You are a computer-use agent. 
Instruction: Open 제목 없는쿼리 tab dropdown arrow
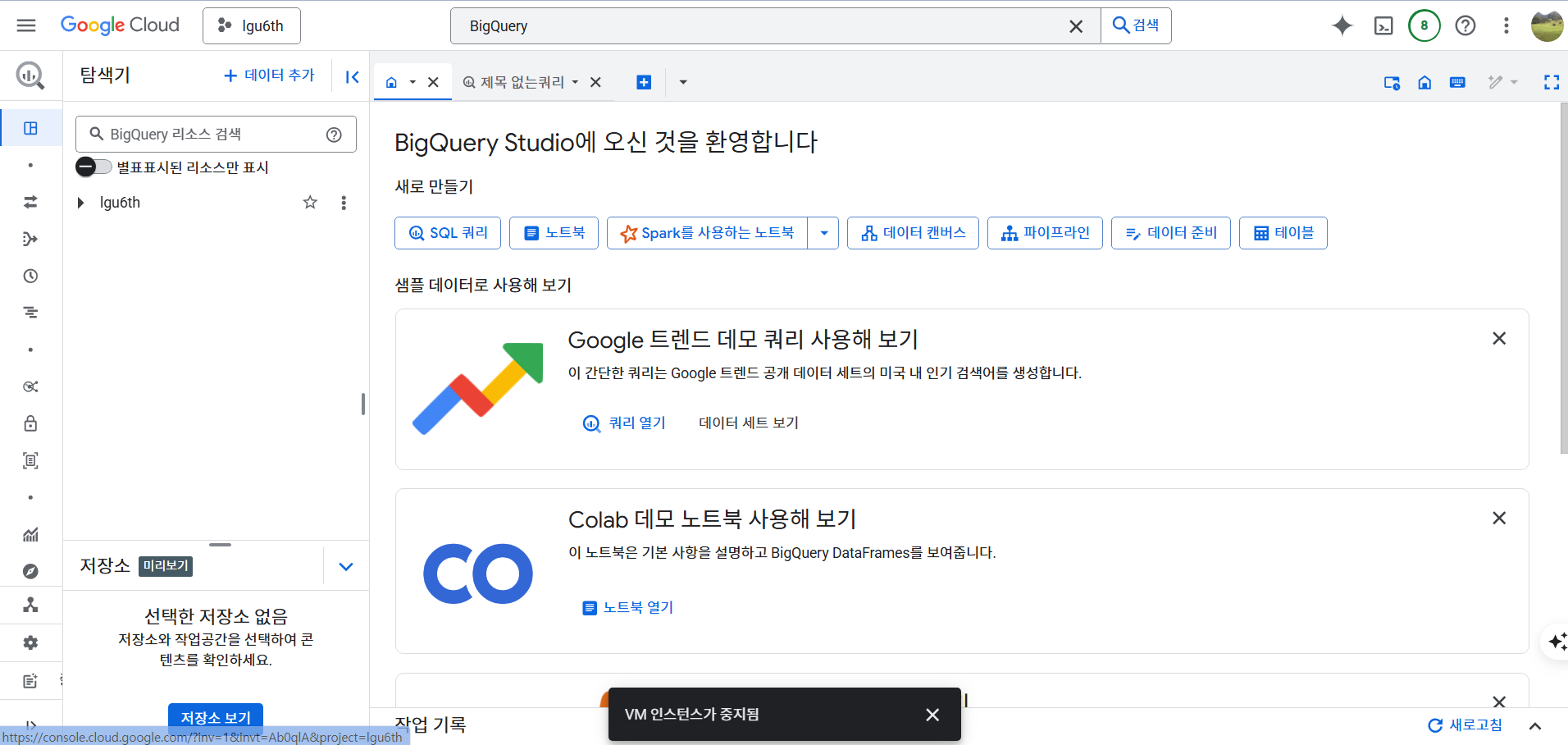click(x=575, y=82)
